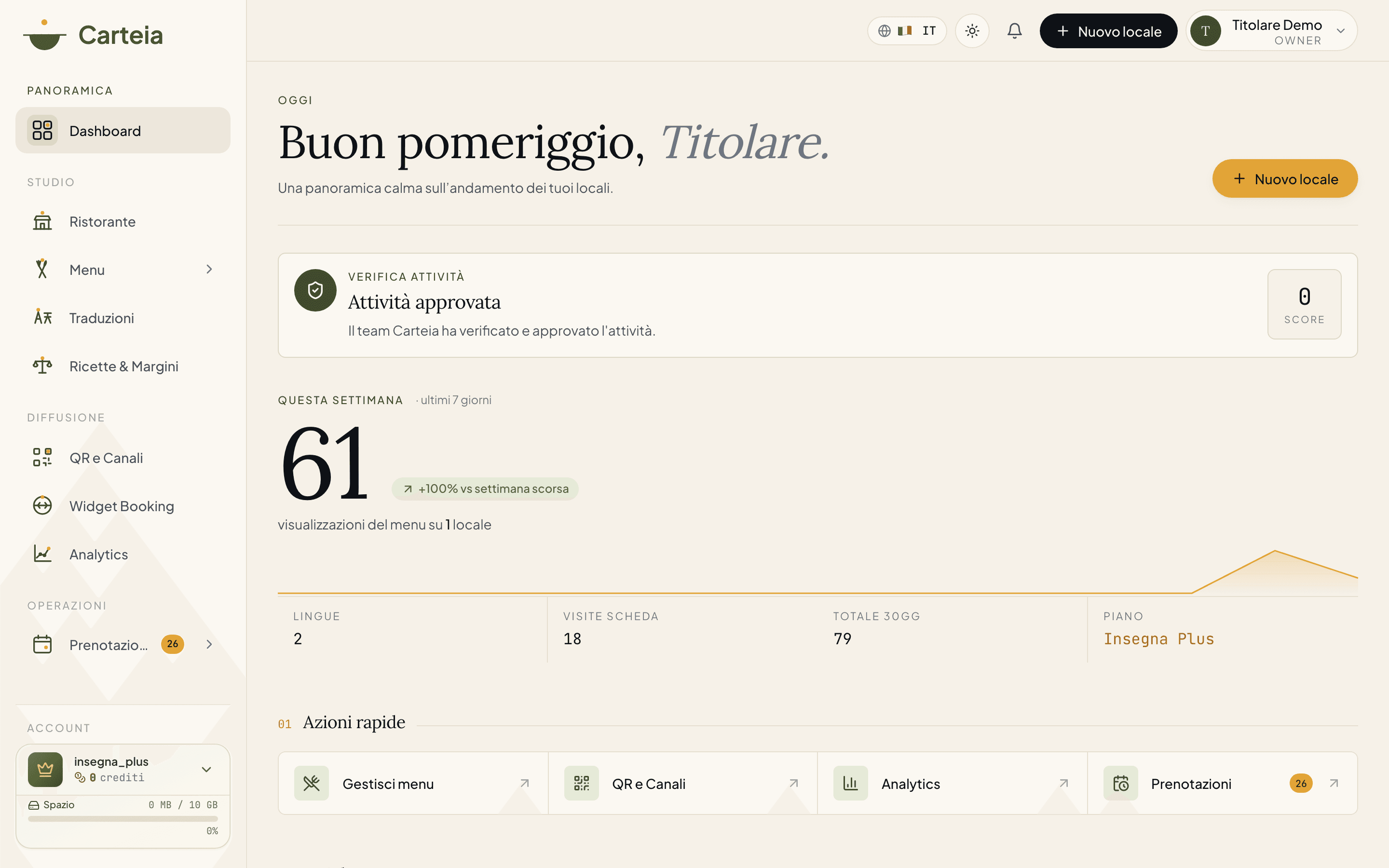
Task: Click the Italian flag icon
Action: click(905, 30)
